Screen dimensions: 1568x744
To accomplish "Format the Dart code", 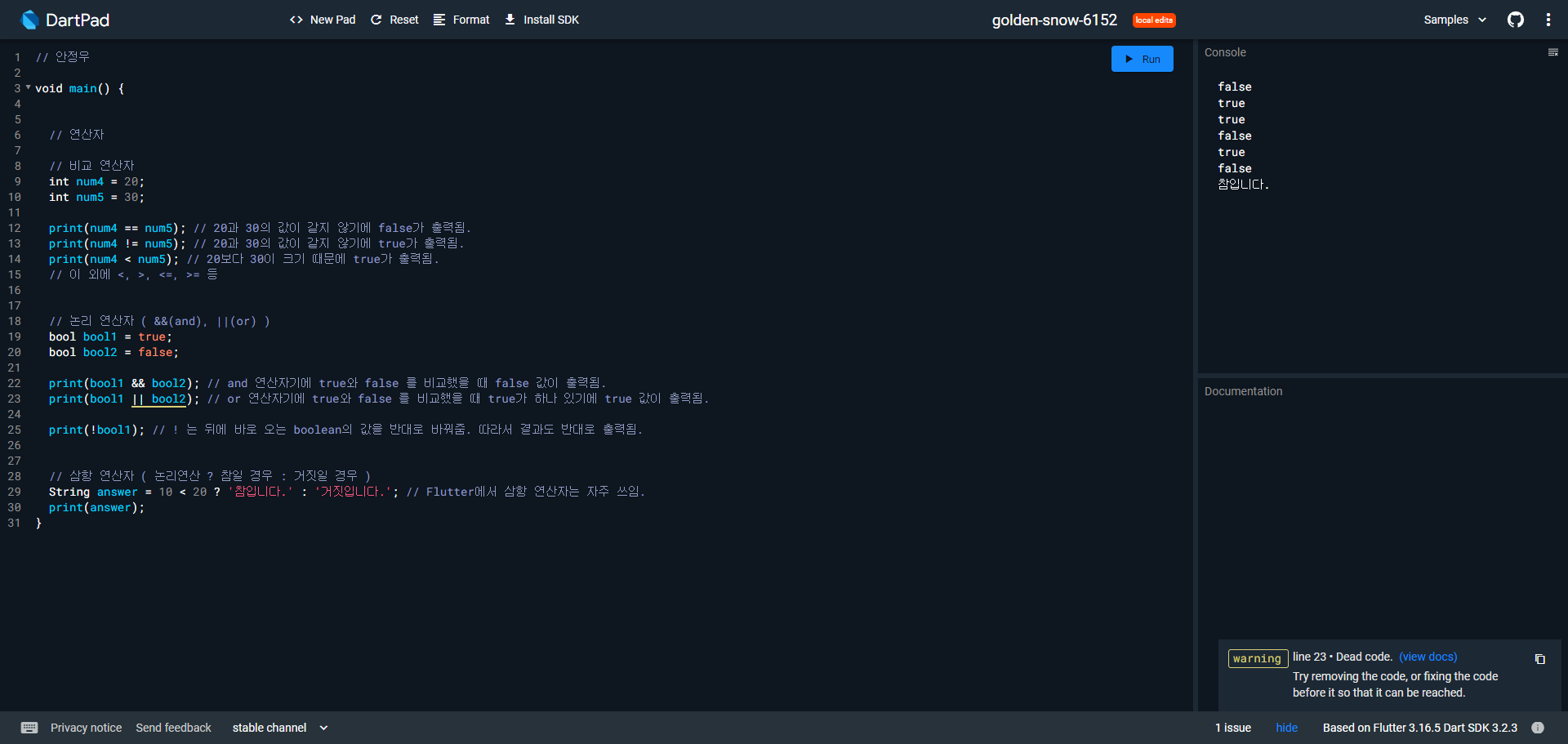I will [461, 20].
